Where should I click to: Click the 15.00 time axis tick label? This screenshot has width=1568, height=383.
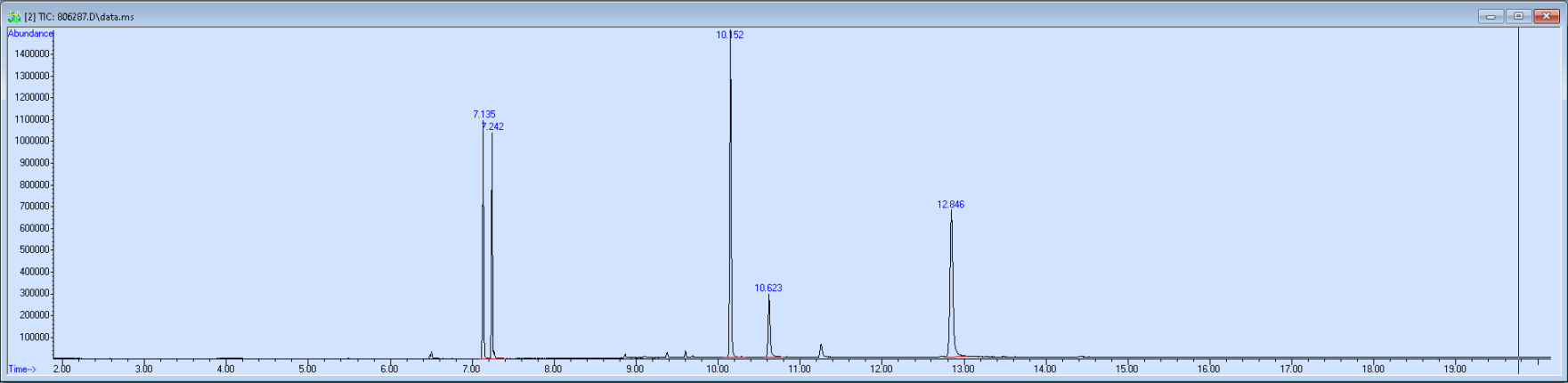tap(1126, 369)
